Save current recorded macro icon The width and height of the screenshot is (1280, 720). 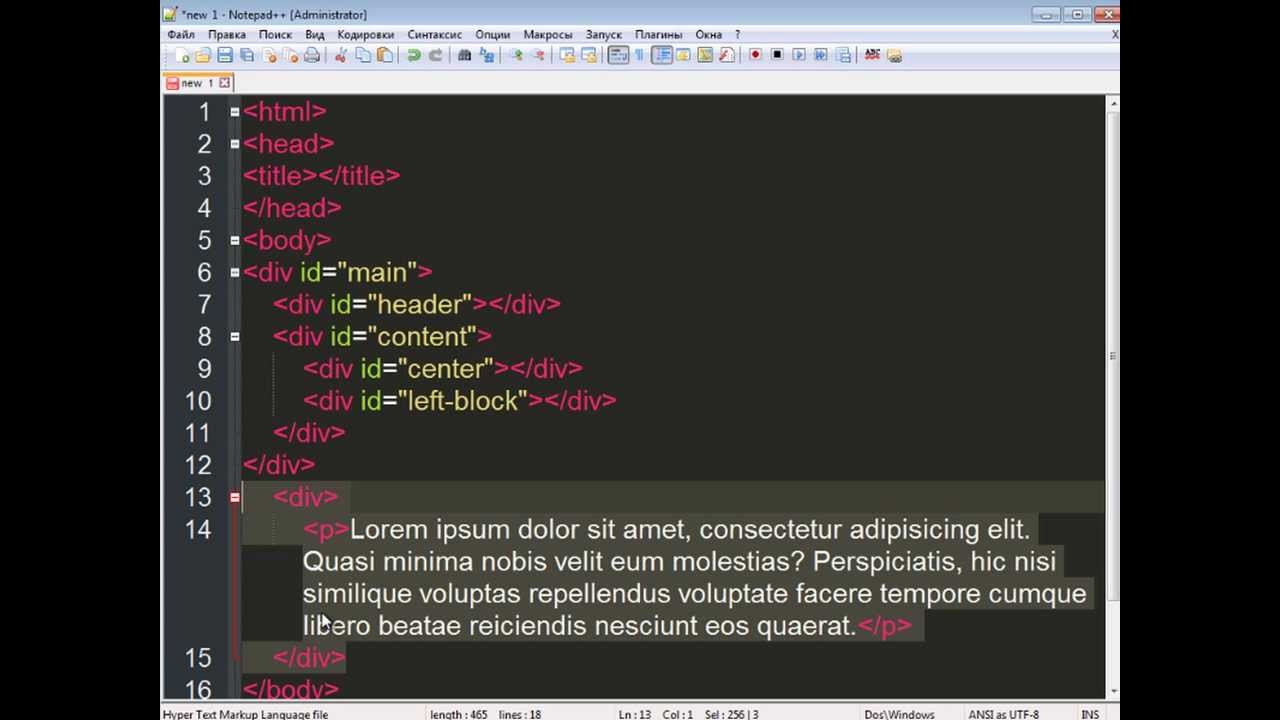tap(843, 55)
